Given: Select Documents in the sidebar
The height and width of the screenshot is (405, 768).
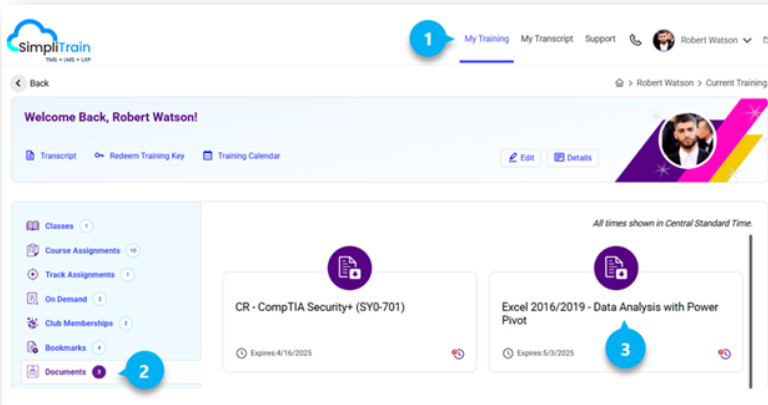Looking at the screenshot, I should (x=65, y=372).
